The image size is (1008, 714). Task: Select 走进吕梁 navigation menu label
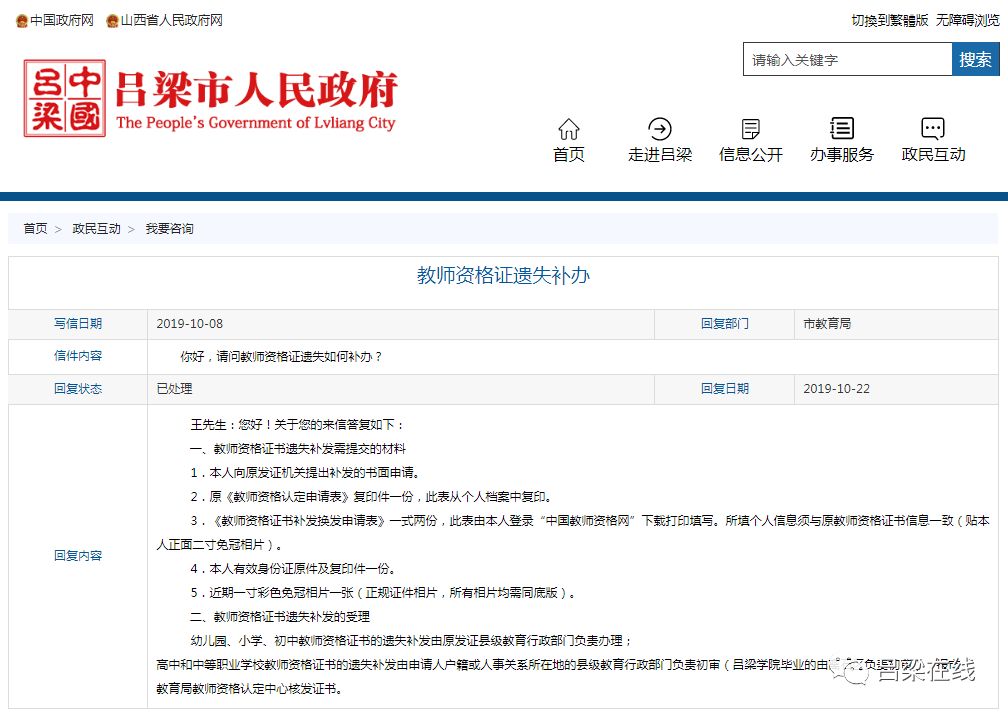pyautogui.click(x=660, y=154)
